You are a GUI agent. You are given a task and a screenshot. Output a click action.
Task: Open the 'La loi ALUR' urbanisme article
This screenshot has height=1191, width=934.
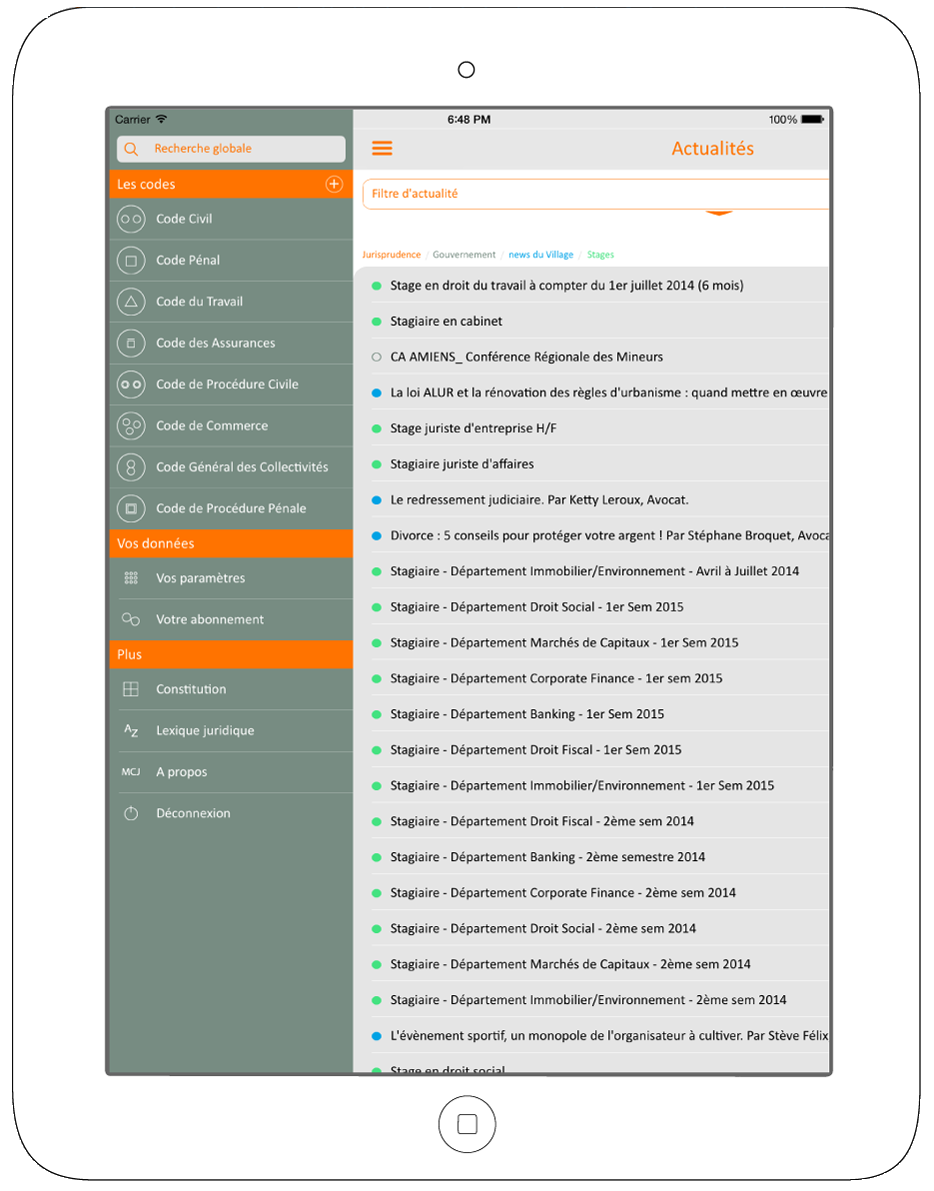[x=592, y=393]
